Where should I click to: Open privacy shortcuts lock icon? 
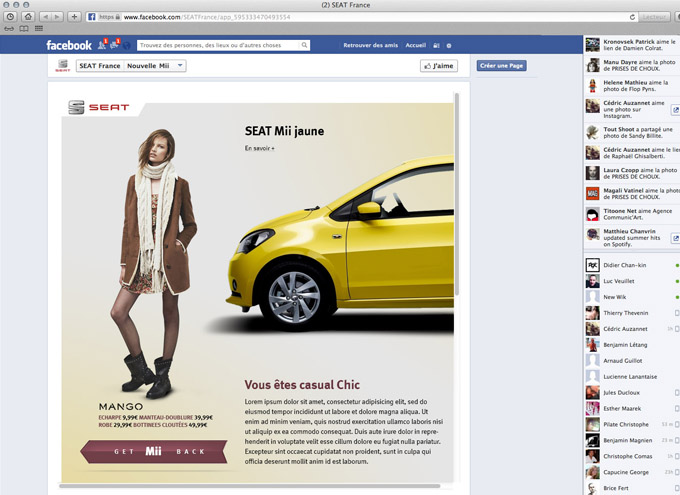(436, 46)
